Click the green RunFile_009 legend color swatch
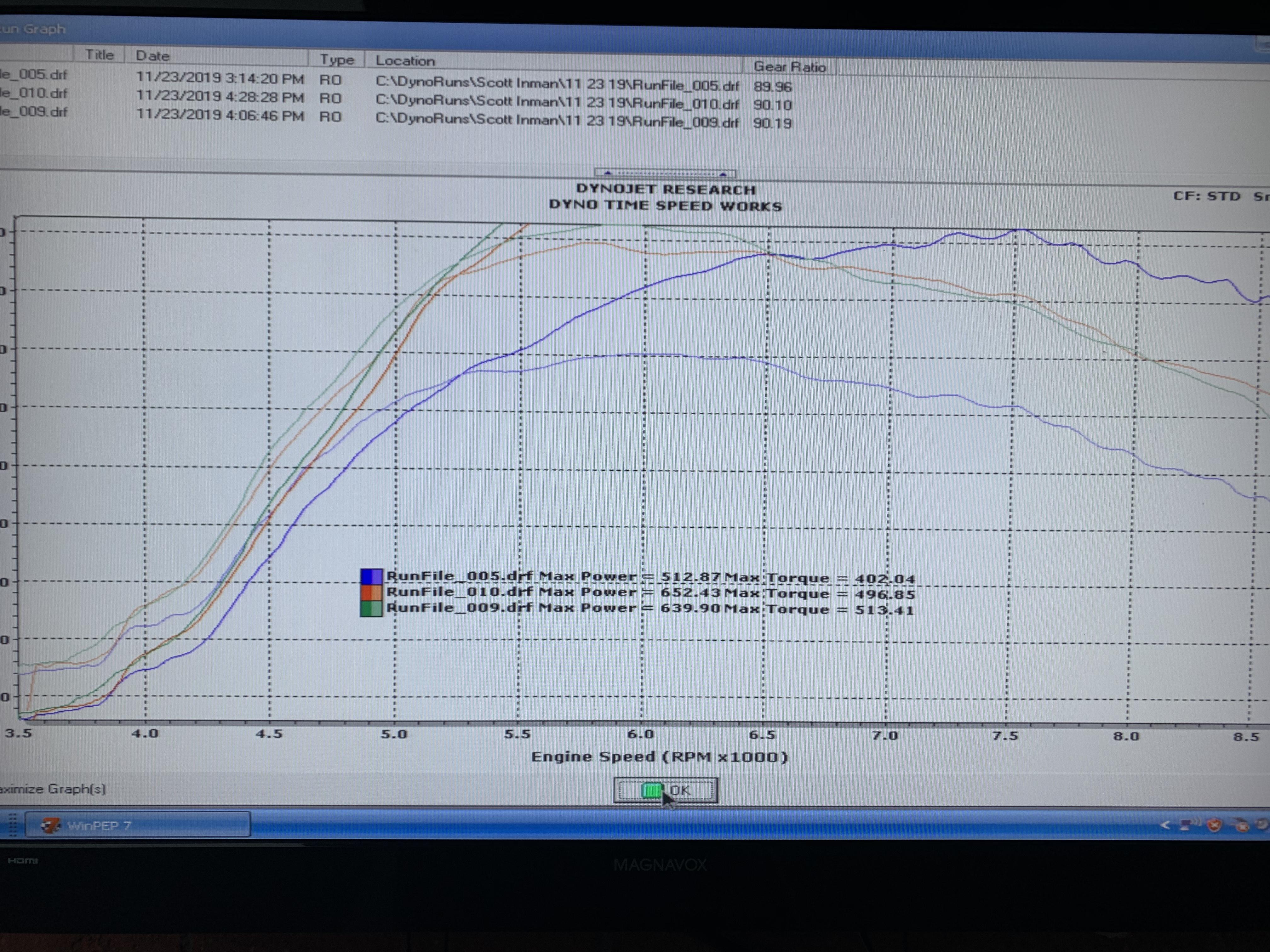Viewport: 1270px width, 952px height. click(x=371, y=608)
